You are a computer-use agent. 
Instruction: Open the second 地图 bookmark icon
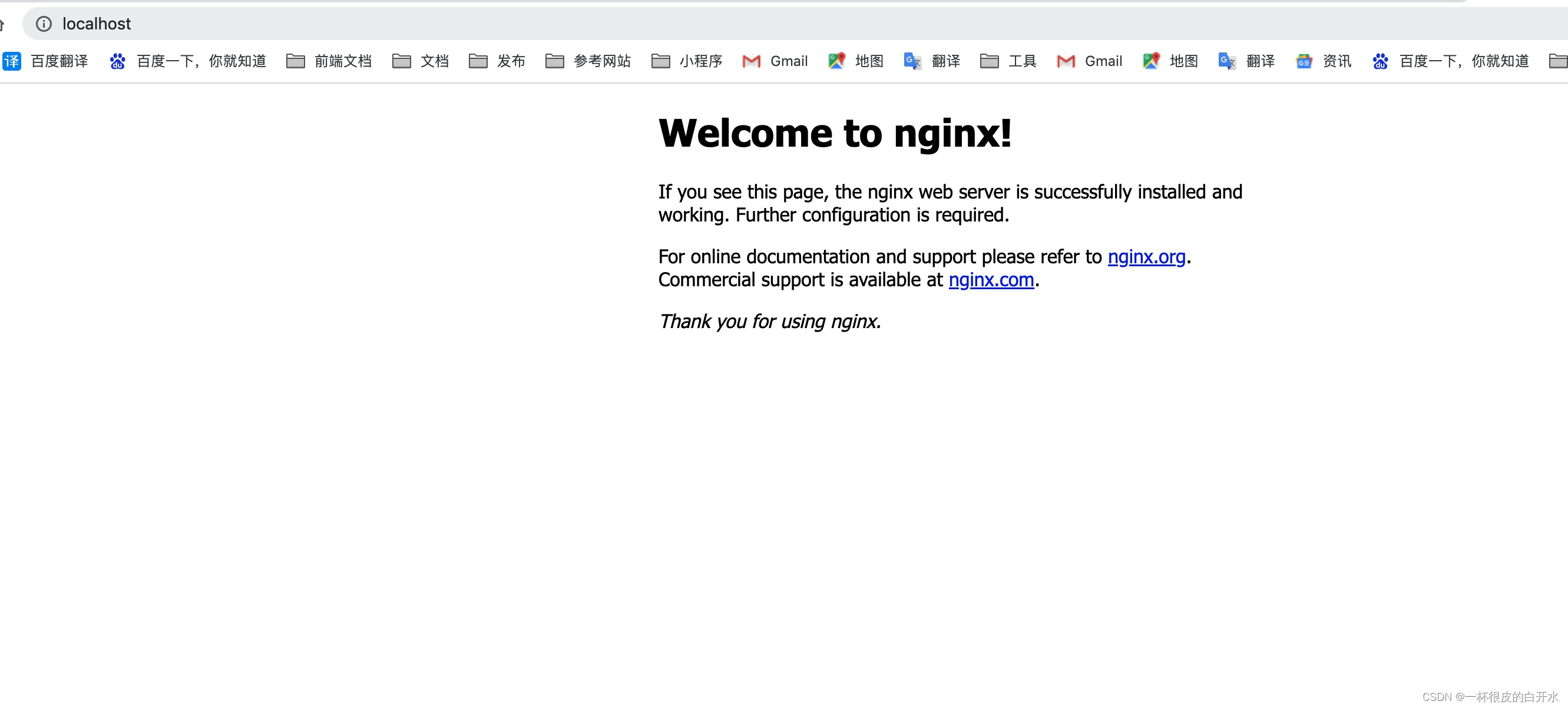point(1150,61)
